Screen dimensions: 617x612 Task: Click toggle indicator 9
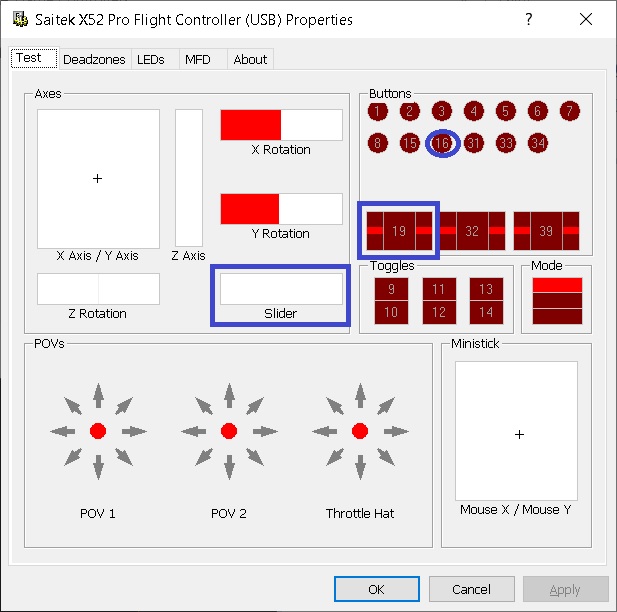(x=391, y=289)
